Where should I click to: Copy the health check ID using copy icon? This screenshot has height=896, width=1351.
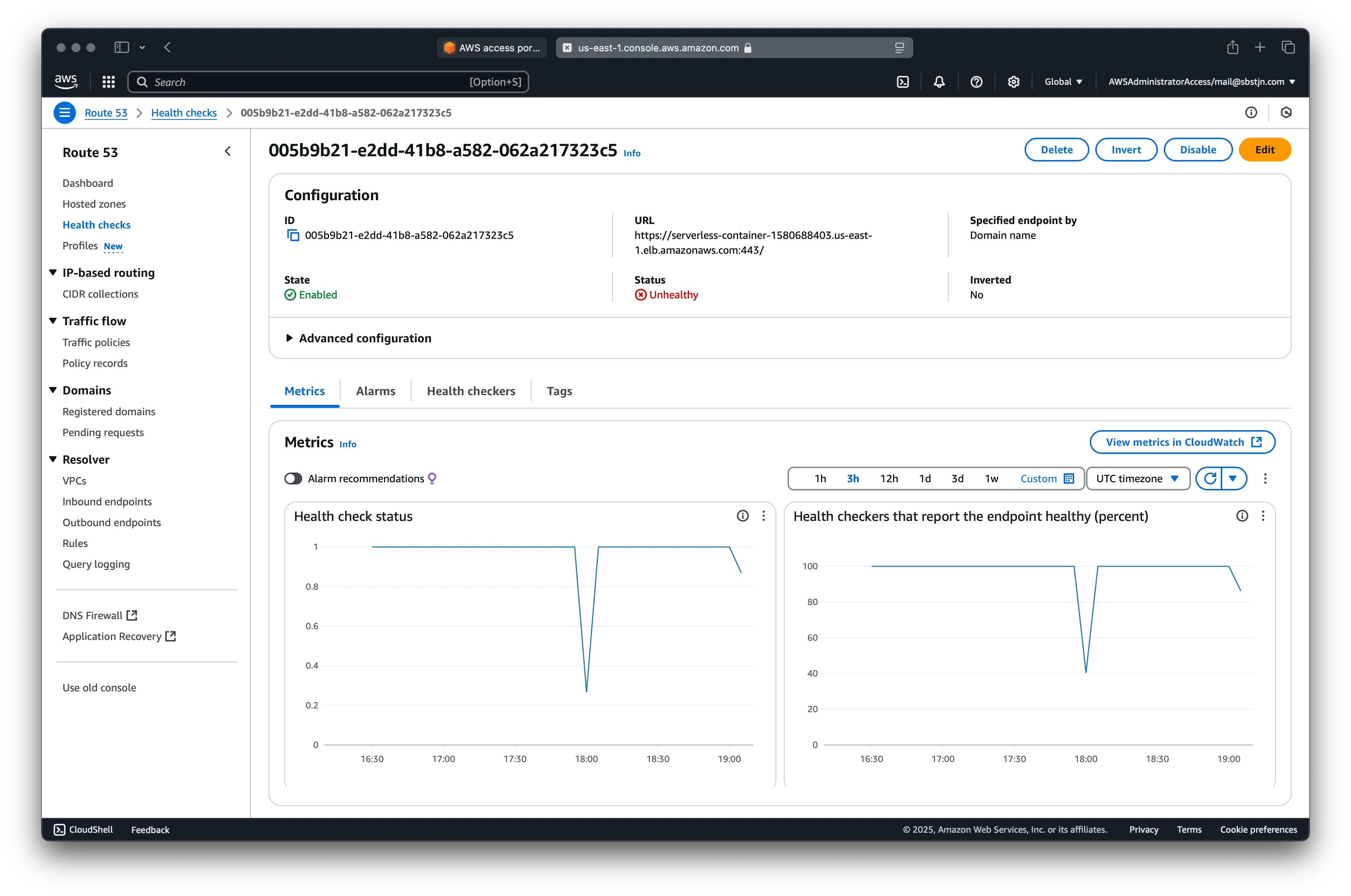tap(293, 235)
